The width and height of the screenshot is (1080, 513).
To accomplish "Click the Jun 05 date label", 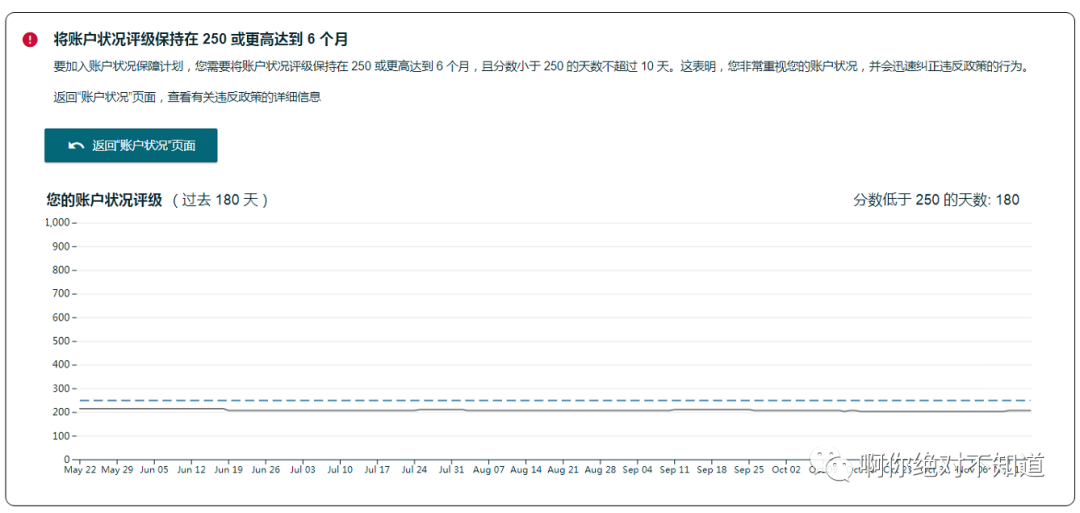I will [154, 470].
